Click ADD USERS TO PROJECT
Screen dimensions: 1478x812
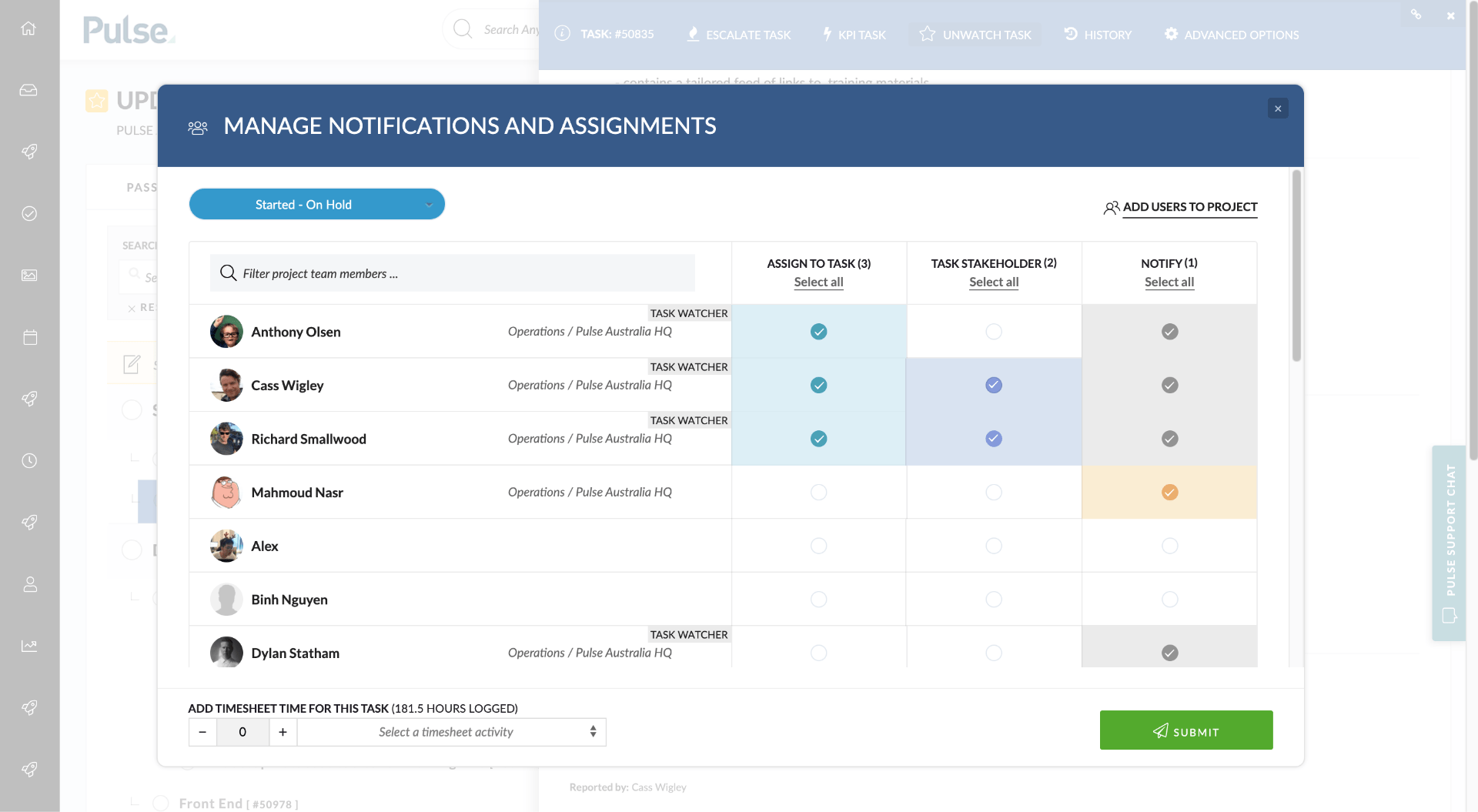(1180, 207)
